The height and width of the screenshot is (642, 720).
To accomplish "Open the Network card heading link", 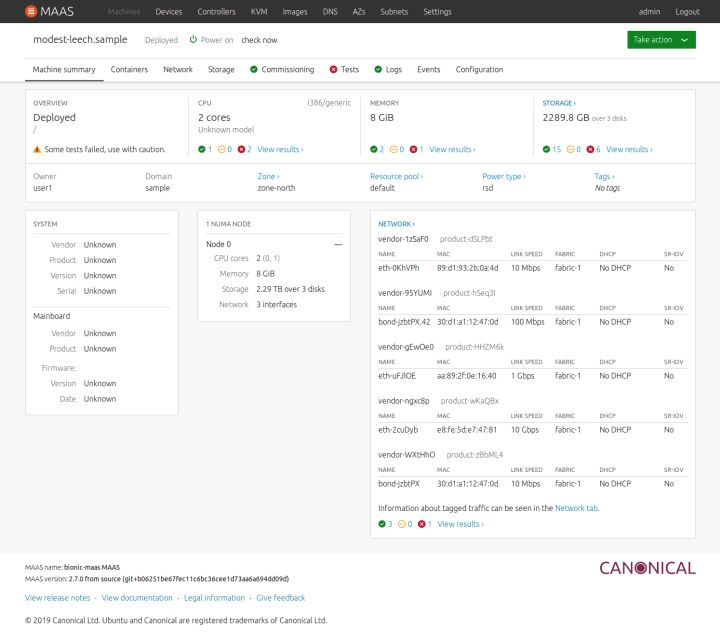I will (x=396, y=224).
